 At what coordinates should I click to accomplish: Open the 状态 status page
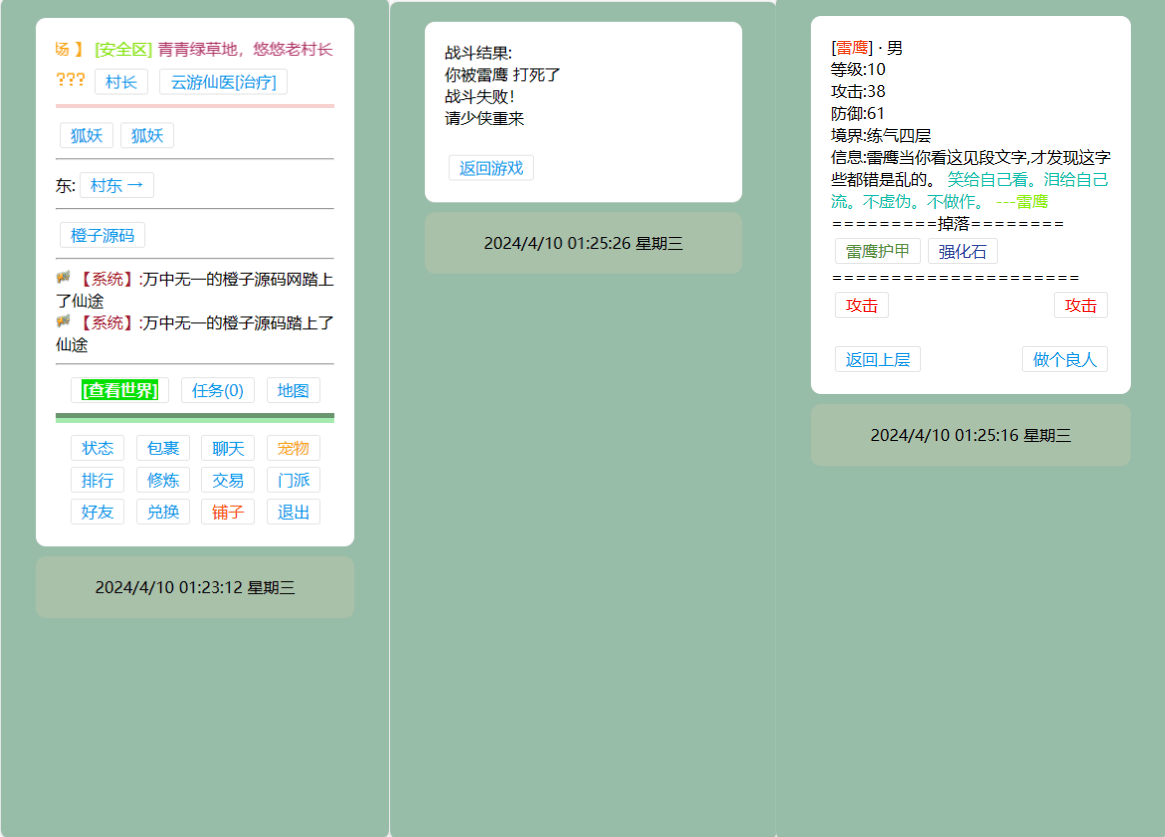coord(98,448)
